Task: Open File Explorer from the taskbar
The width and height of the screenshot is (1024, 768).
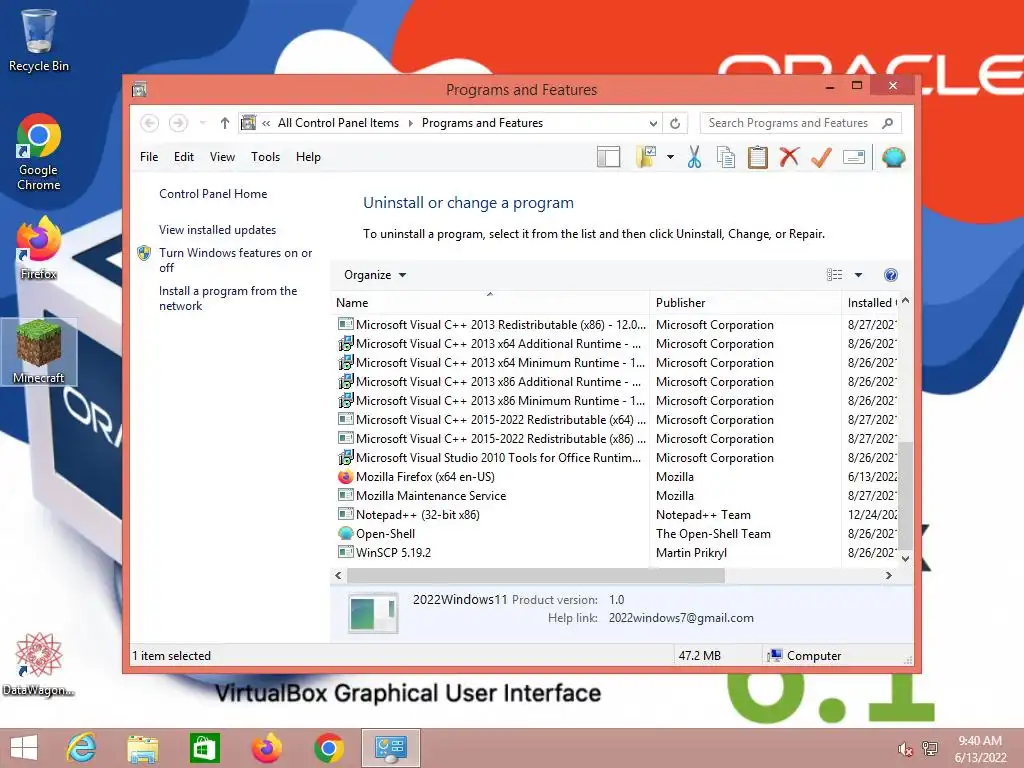Action: [143, 748]
